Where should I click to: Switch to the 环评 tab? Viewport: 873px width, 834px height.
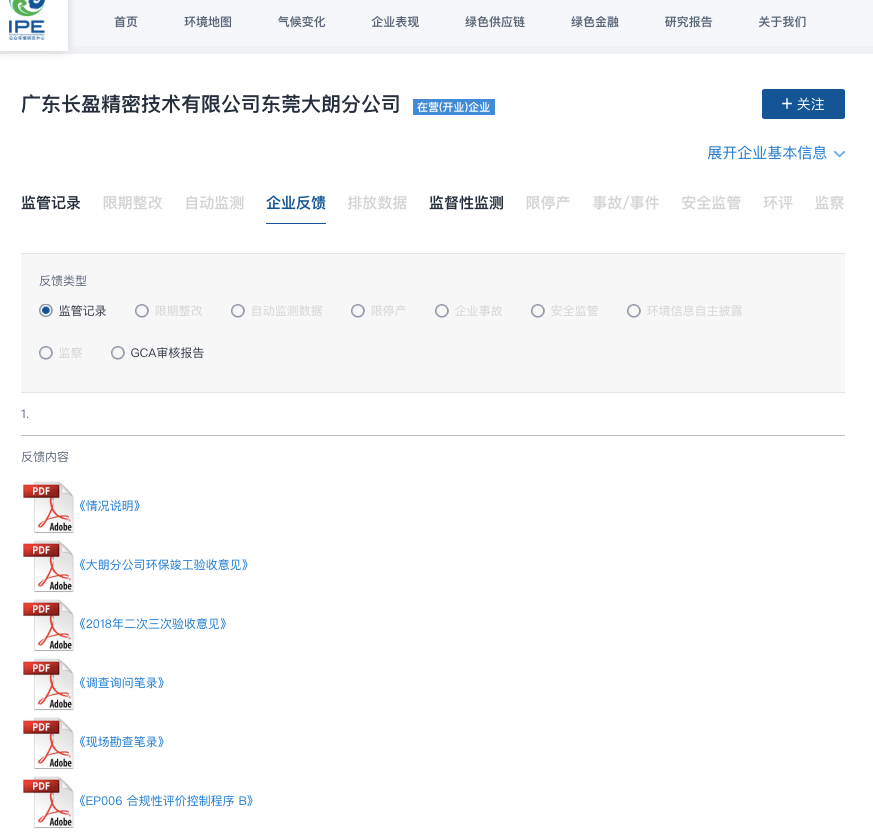(x=778, y=203)
